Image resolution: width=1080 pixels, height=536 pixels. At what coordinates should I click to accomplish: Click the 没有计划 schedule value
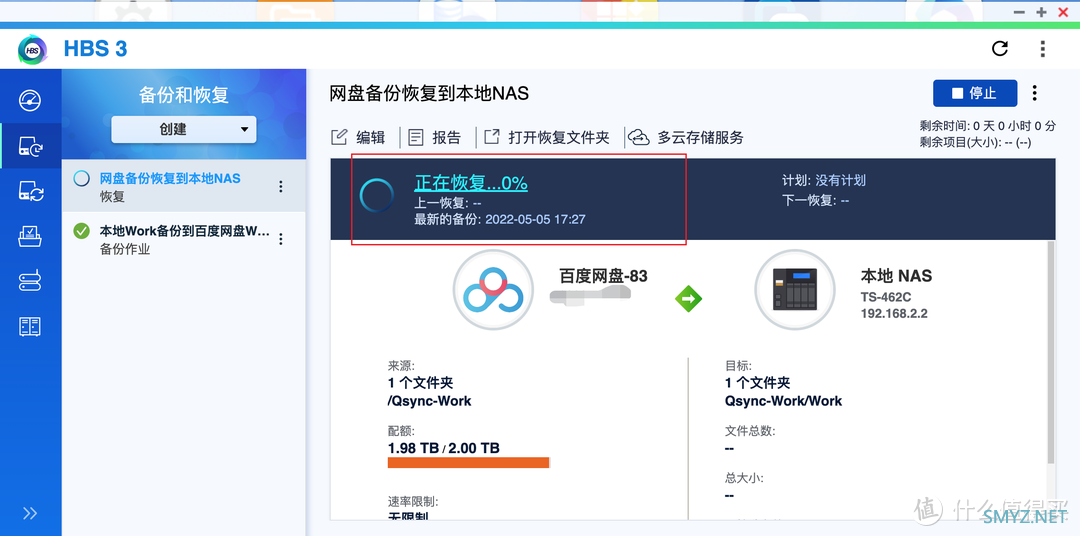840,181
